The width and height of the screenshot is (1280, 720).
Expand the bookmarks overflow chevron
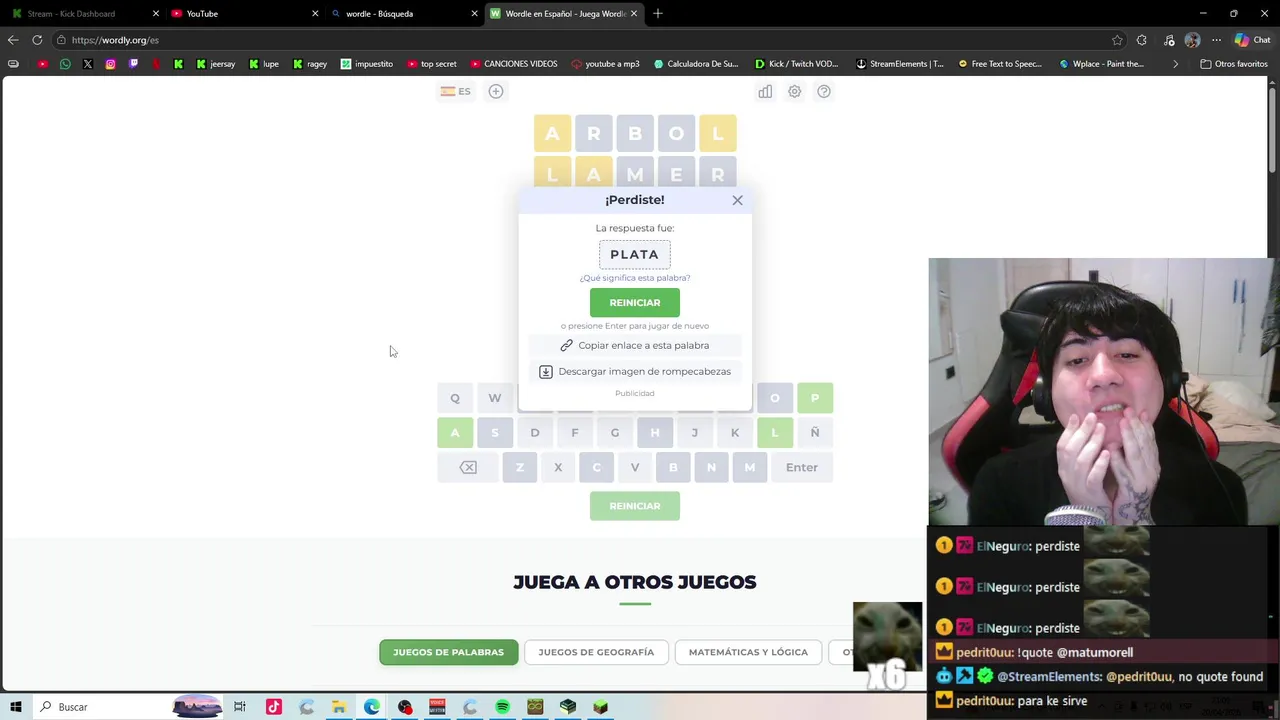(1175, 64)
